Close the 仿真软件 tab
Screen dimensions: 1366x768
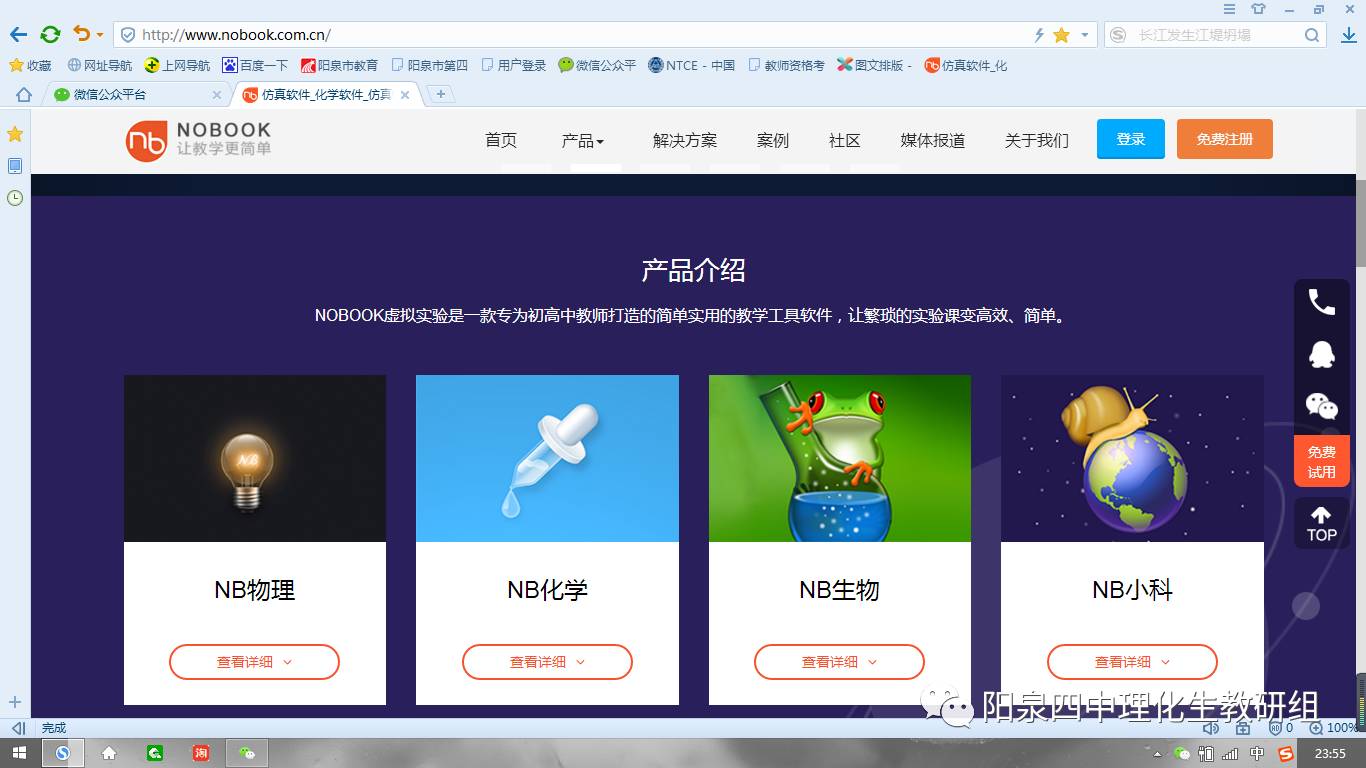point(405,95)
